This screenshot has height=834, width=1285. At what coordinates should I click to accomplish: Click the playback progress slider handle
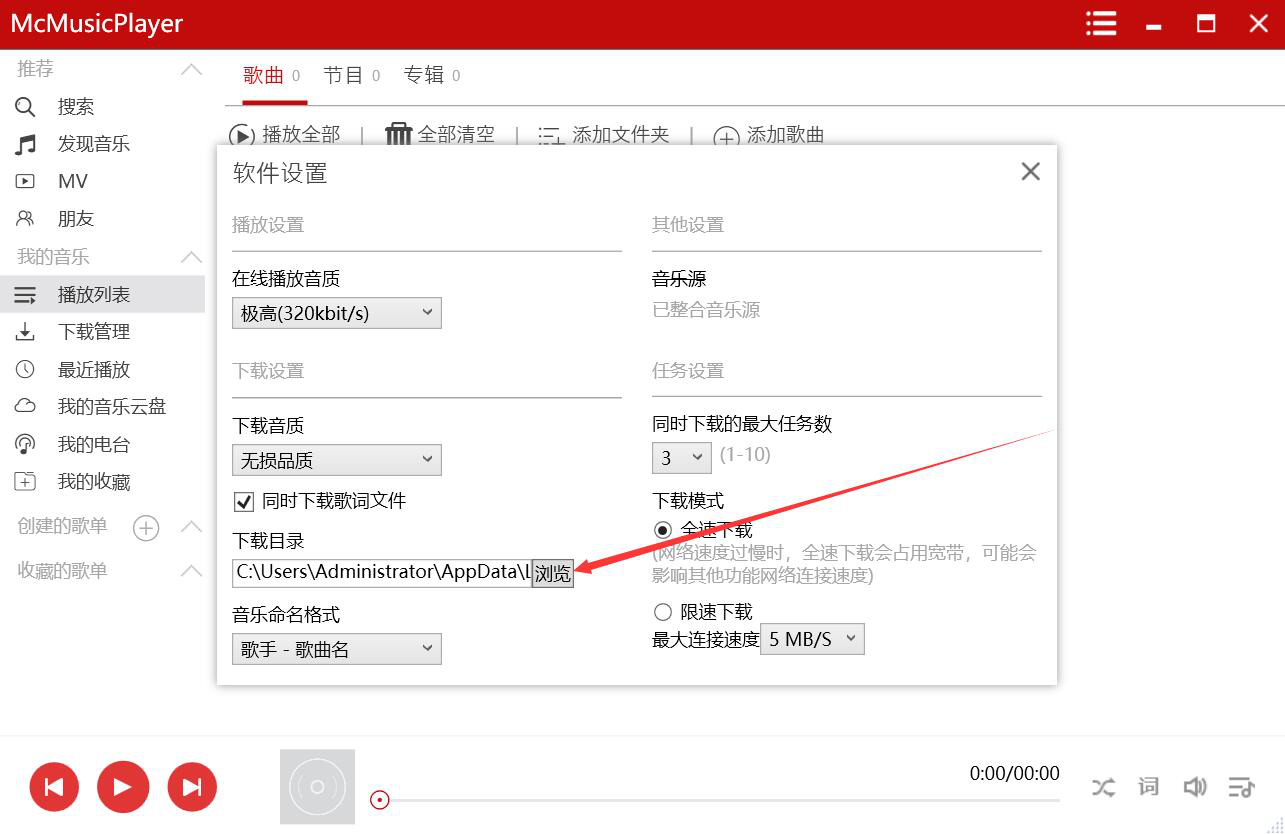(x=380, y=800)
